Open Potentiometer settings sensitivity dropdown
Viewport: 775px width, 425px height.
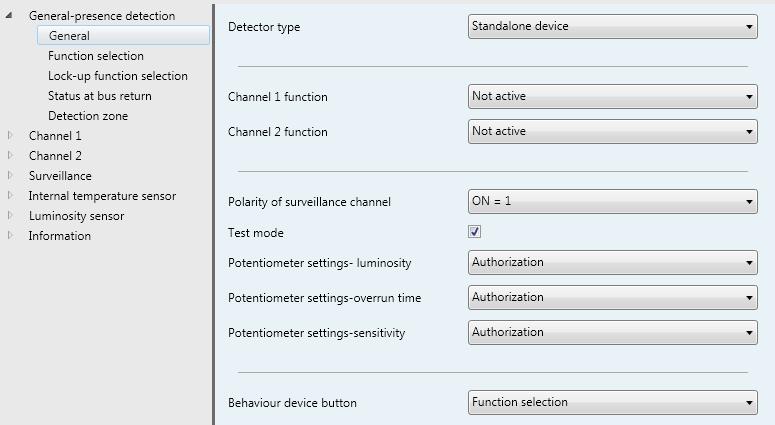coord(612,333)
